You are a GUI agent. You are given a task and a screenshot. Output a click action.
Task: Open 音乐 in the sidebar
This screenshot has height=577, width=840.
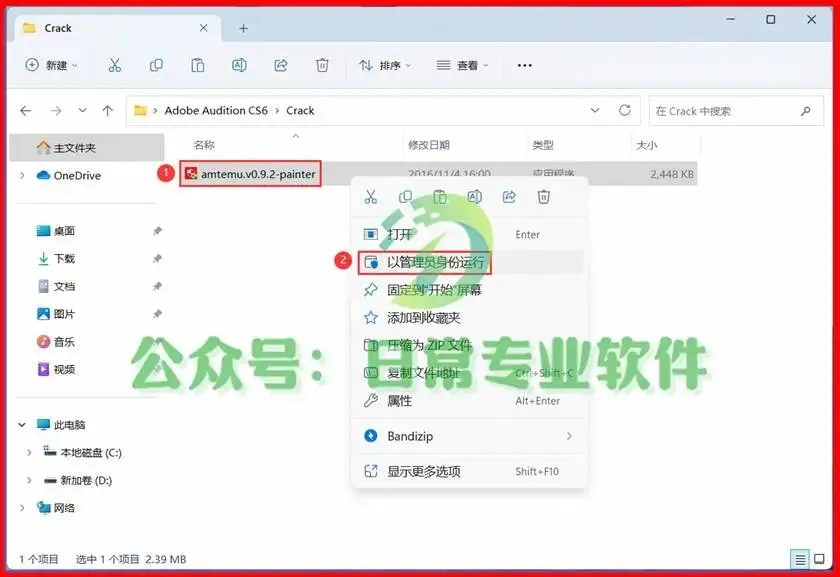point(56,342)
